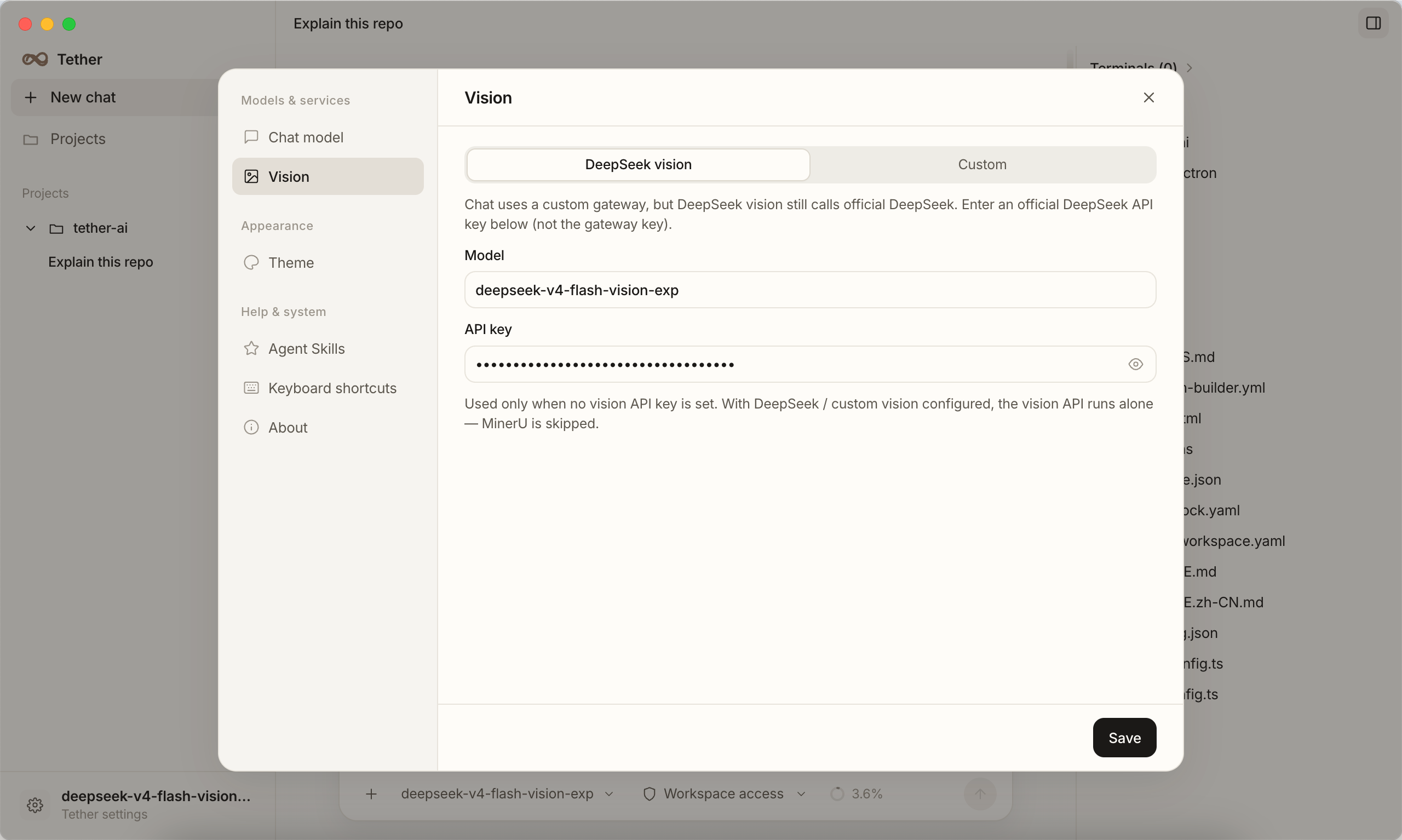Start a New chat
Image resolution: width=1402 pixels, height=840 pixels.
(x=115, y=97)
